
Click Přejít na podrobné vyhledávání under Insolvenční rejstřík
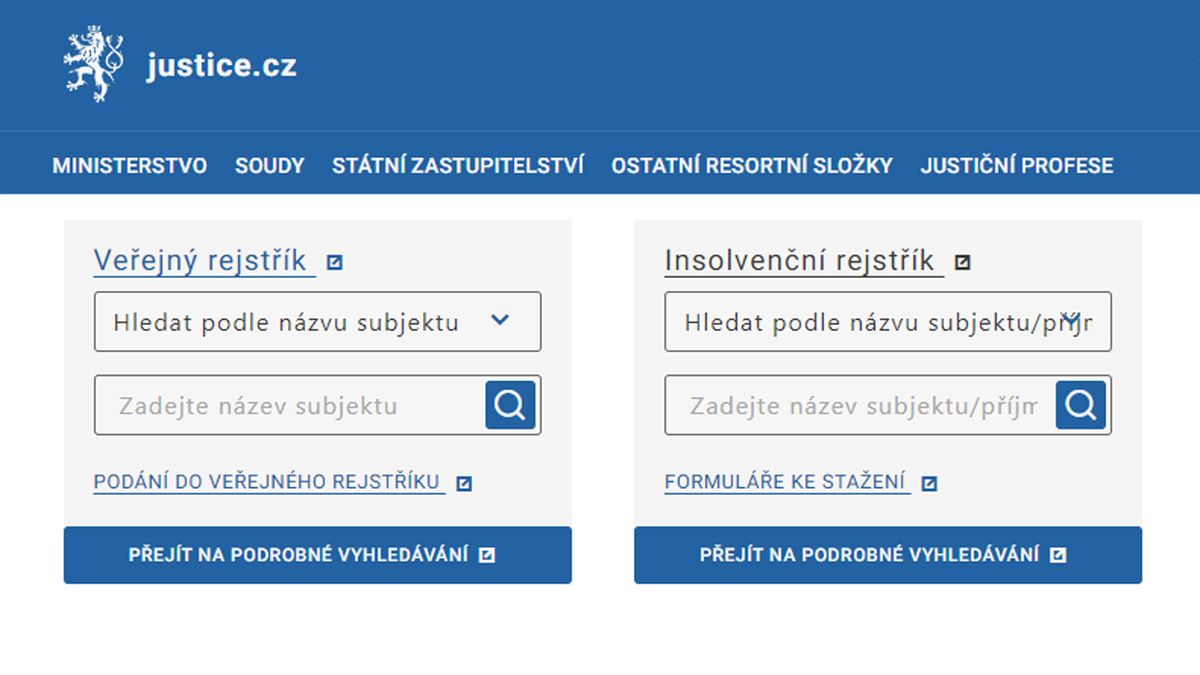888,555
